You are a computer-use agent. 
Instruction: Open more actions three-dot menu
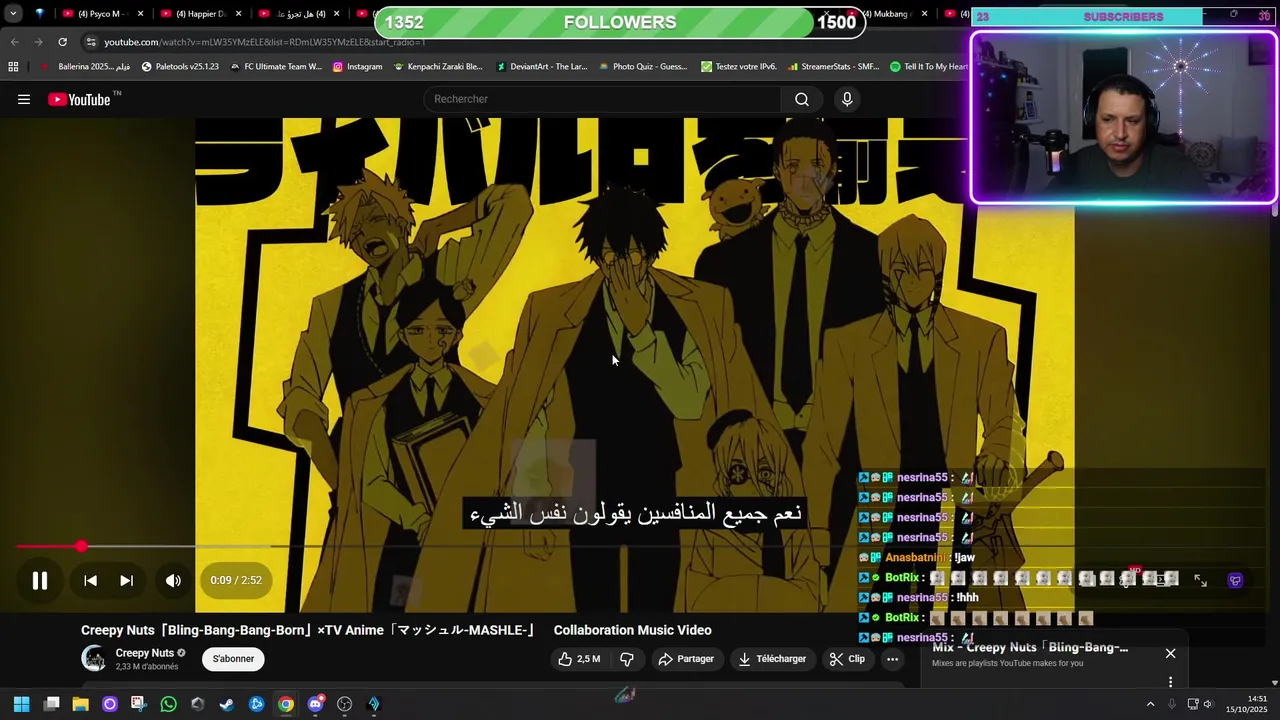892,659
